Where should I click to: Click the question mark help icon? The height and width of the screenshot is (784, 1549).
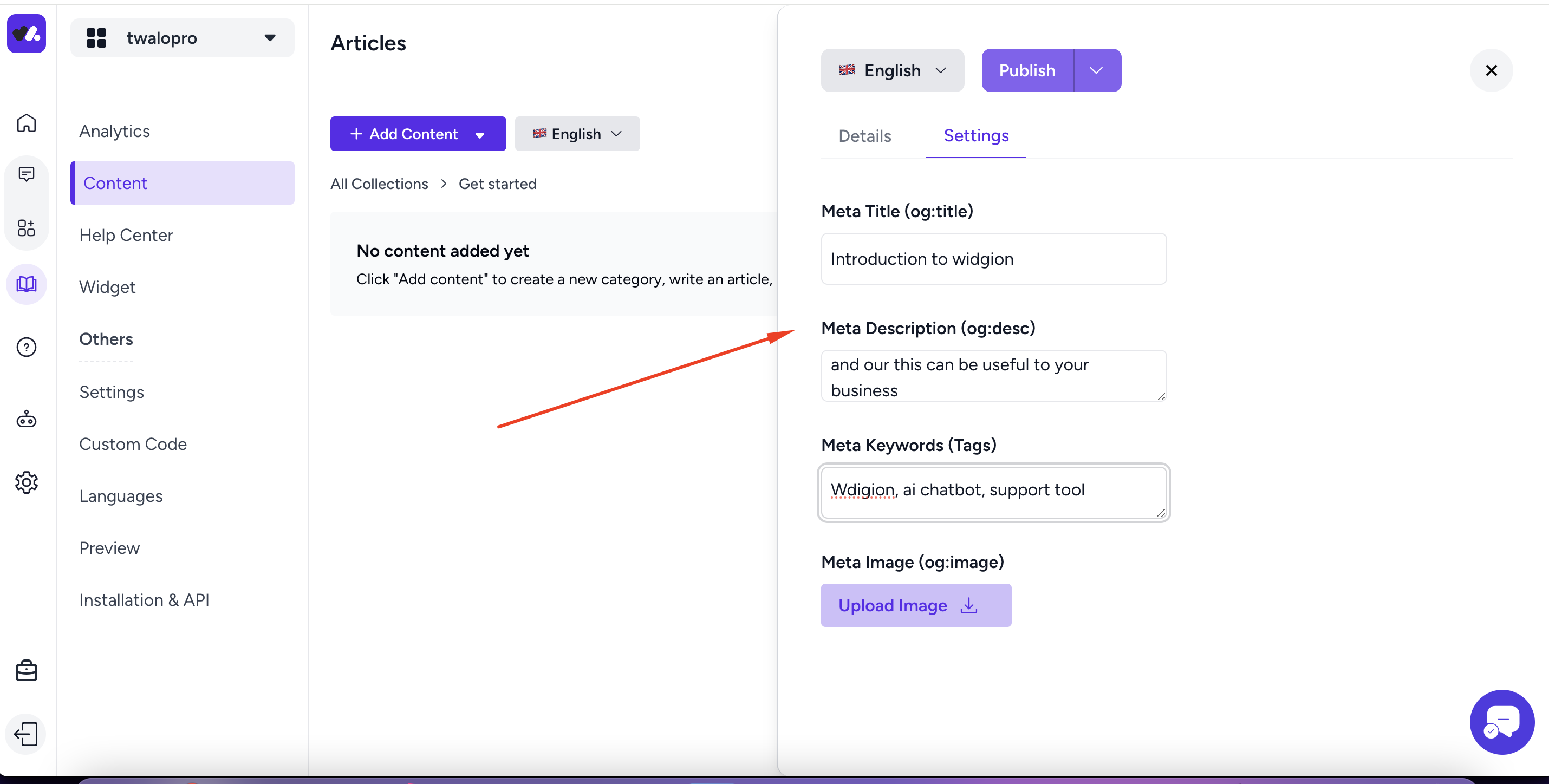click(x=27, y=347)
